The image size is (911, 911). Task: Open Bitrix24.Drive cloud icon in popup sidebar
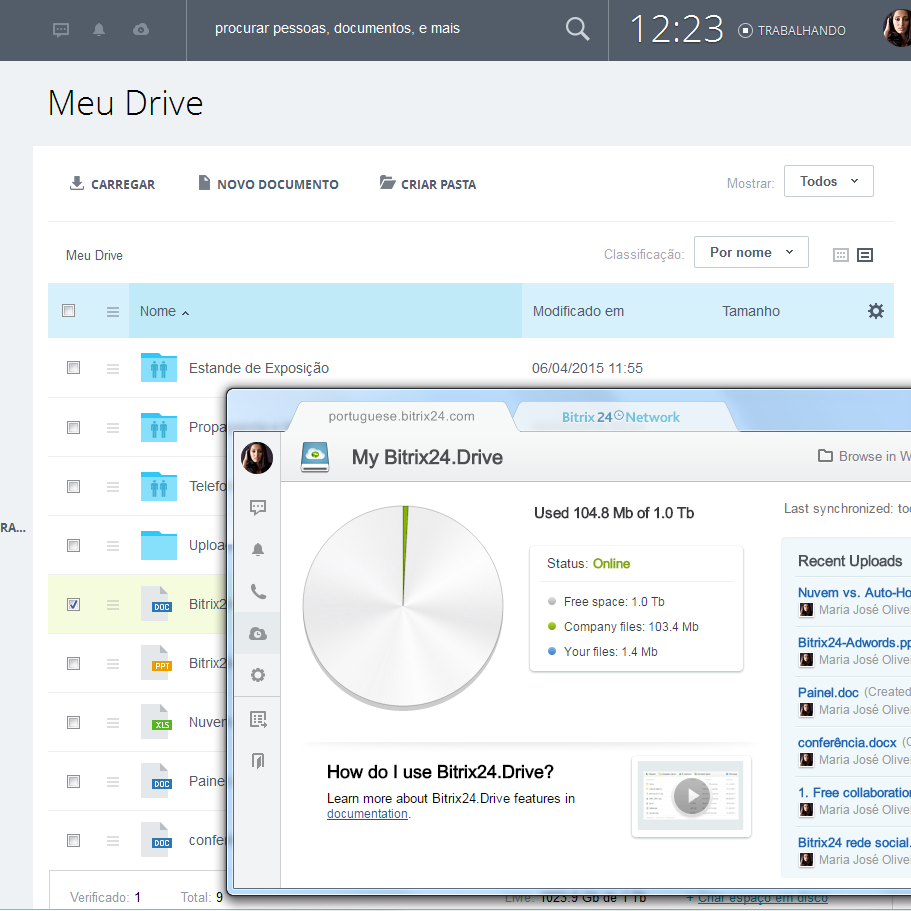[257, 633]
